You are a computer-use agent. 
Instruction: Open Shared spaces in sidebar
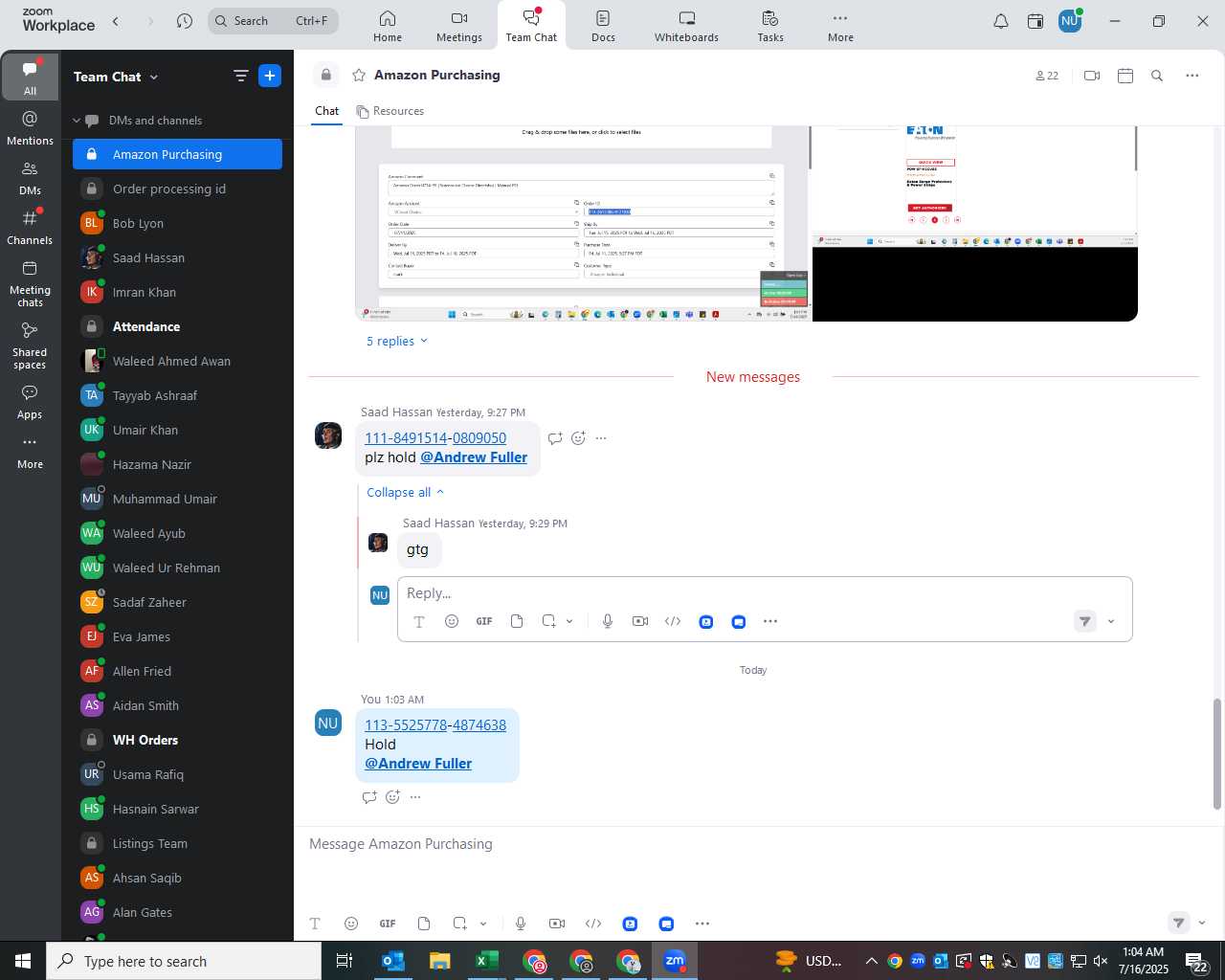30,345
